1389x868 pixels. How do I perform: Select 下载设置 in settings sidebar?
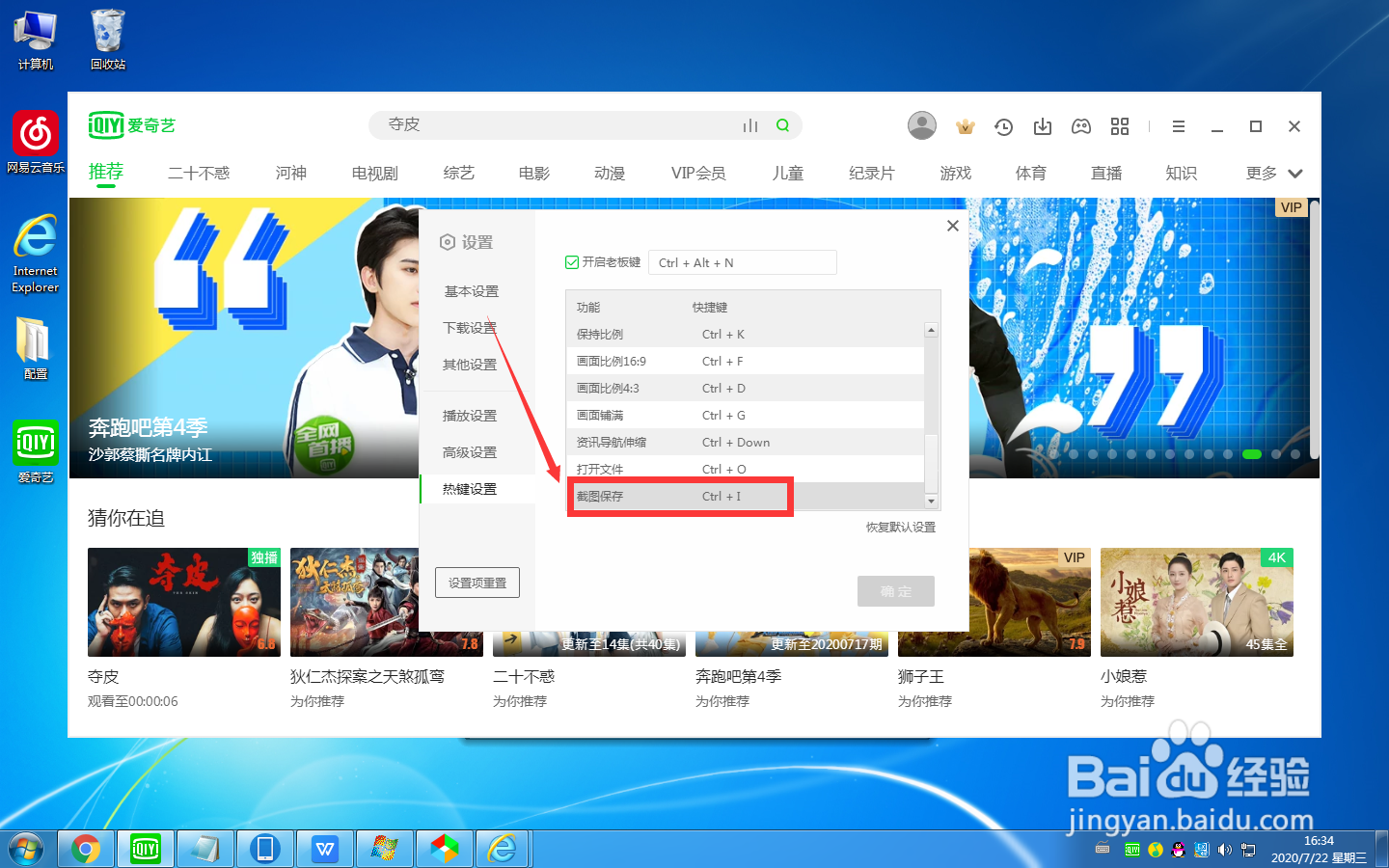(471, 328)
